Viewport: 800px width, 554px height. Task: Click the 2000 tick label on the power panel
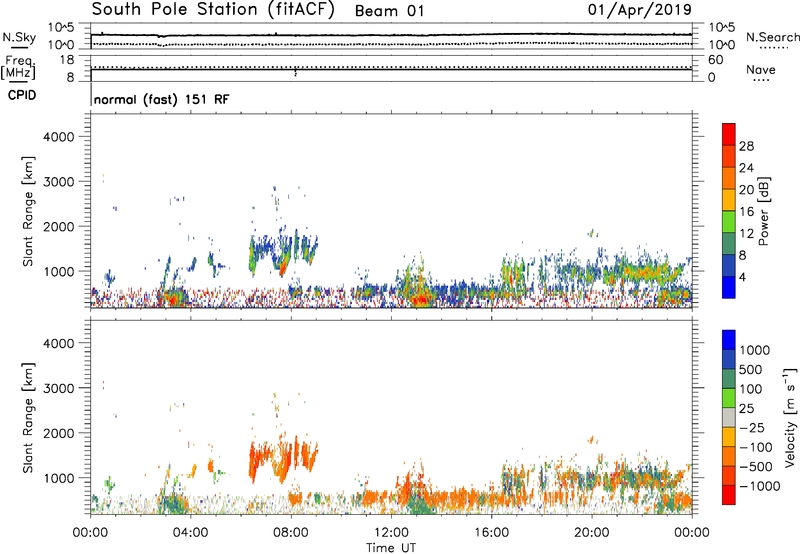(58, 226)
